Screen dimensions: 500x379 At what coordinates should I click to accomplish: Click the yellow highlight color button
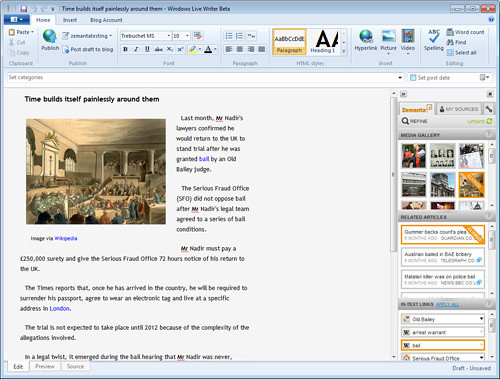193,49
